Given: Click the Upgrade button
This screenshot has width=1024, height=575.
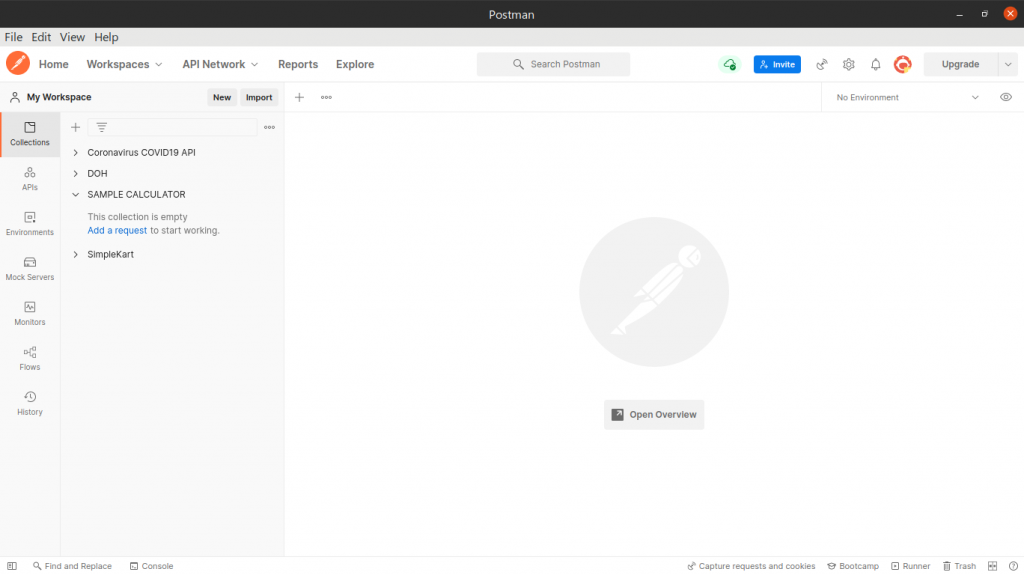Looking at the screenshot, I should [960, 64].
